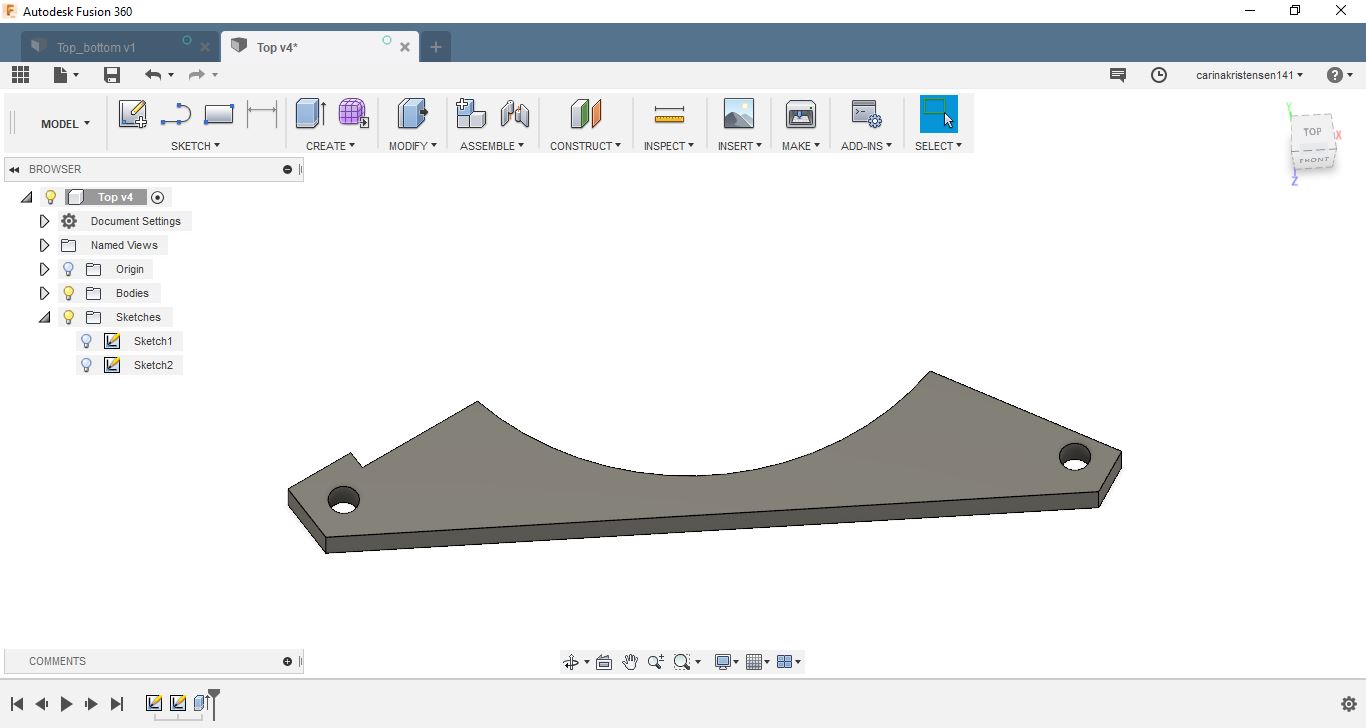Screen dimensions: 1366x728
Task: Show Sketch2 using its lightbulb
Action: [86, 365]
